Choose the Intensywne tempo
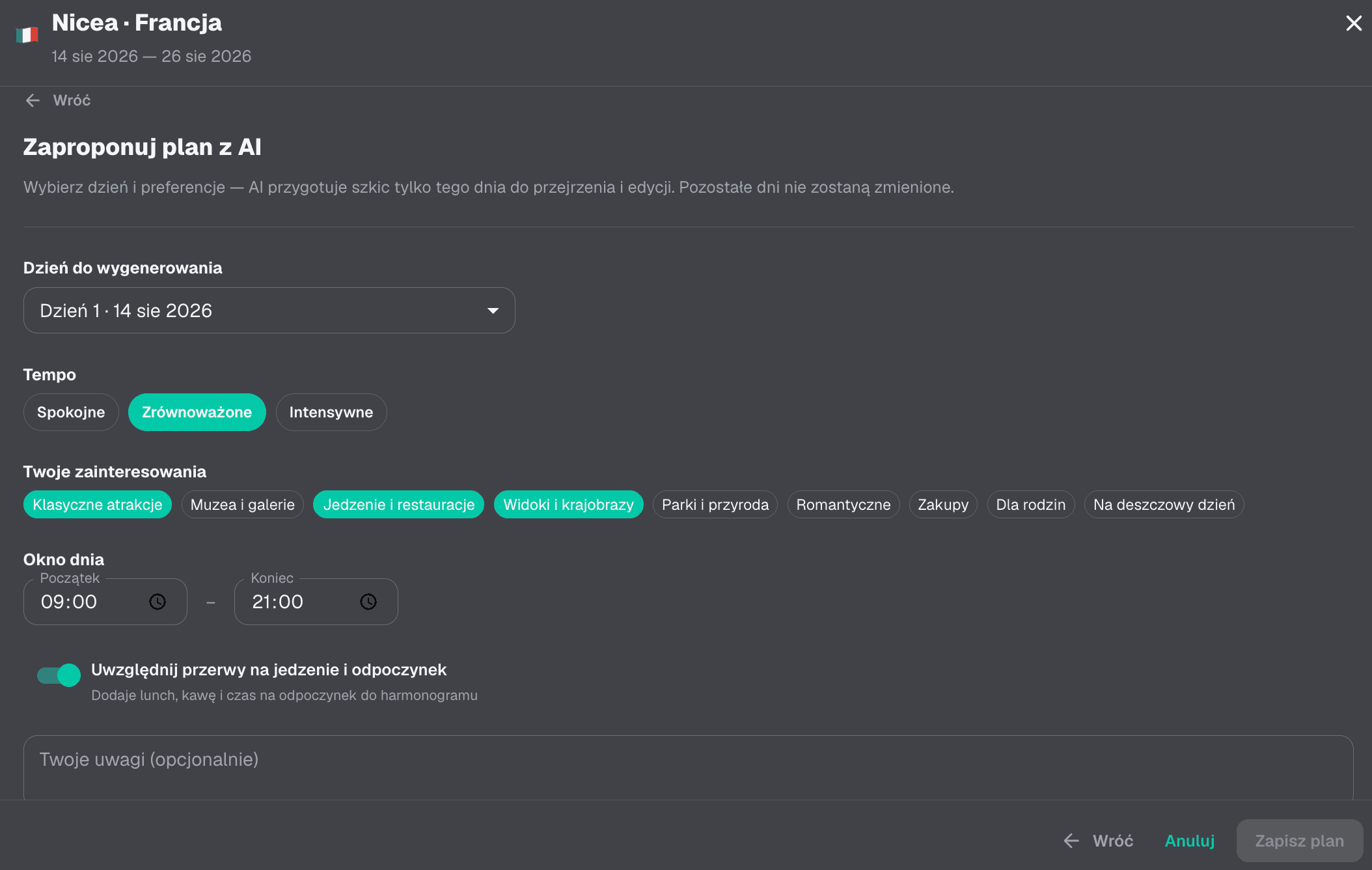Image resolution: width=1372 pixels, height=870 pixels. click(x=331, y=412)
